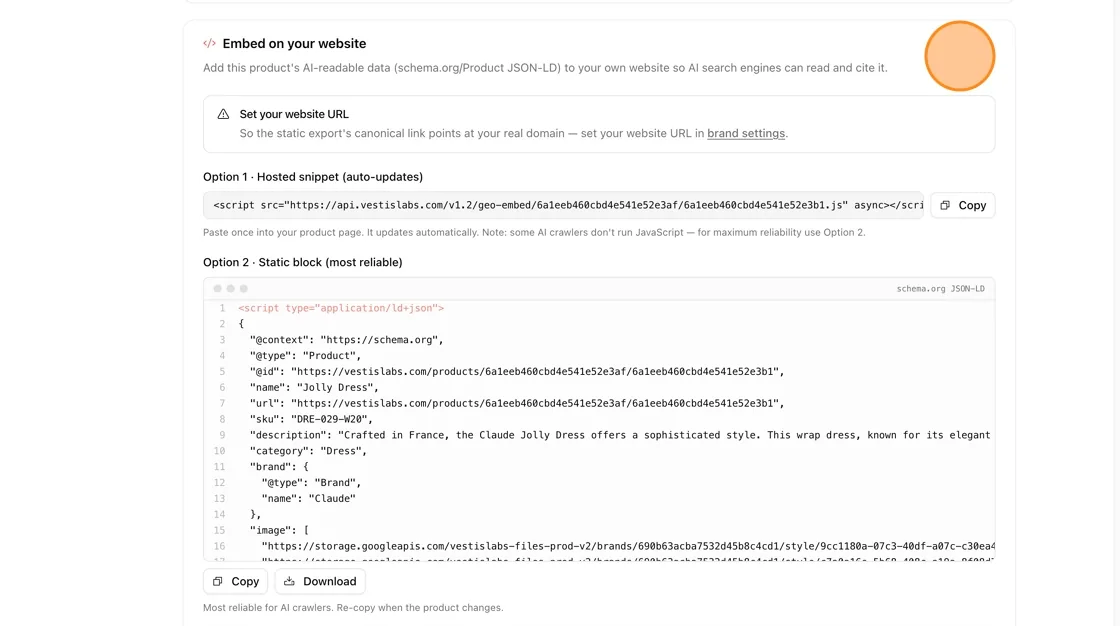Click the Add this product's AI-readable data description

click(x=545, y=68)
